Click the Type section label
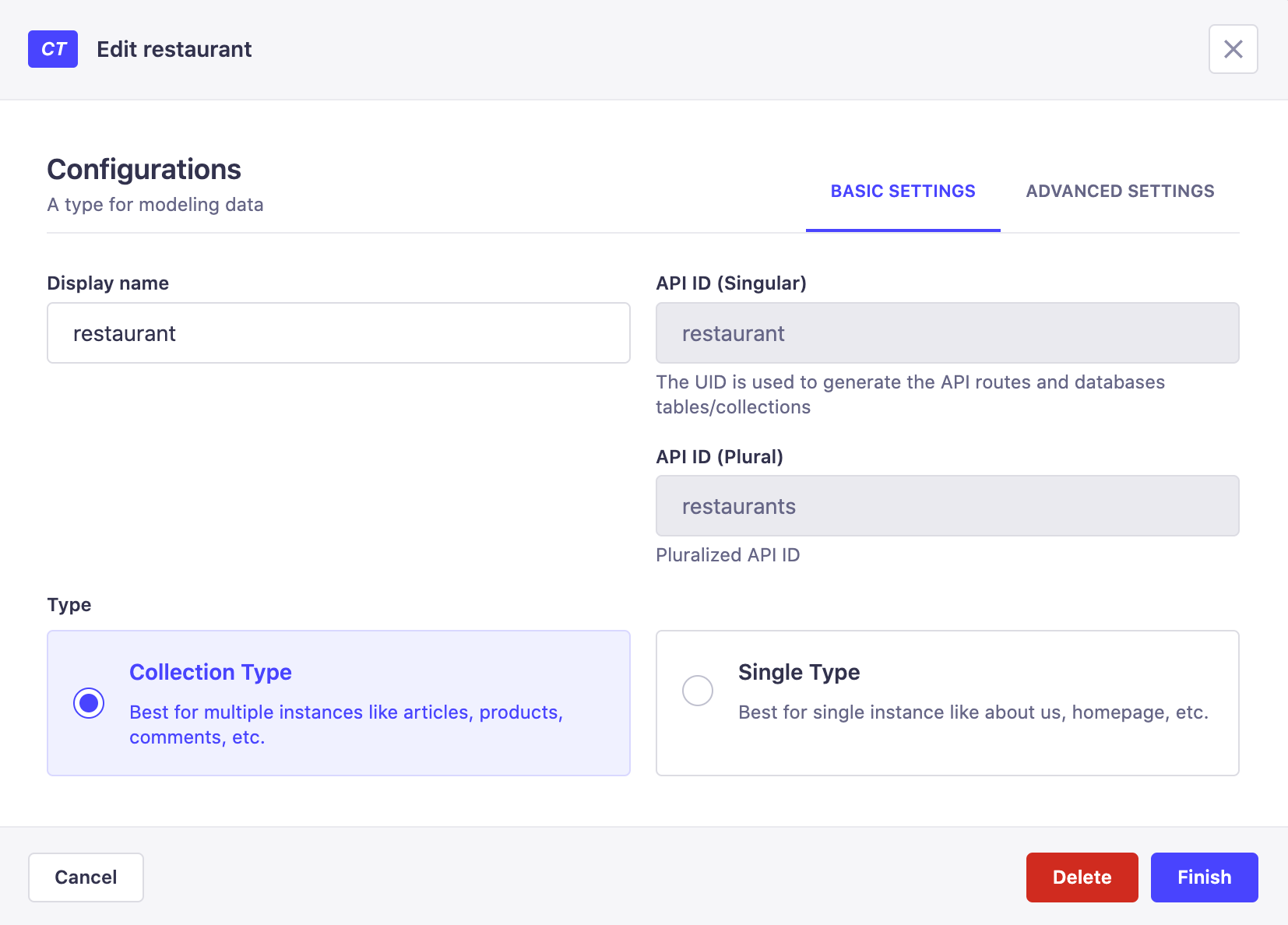This screenshot has width=1288, height=925. [69, 604]
